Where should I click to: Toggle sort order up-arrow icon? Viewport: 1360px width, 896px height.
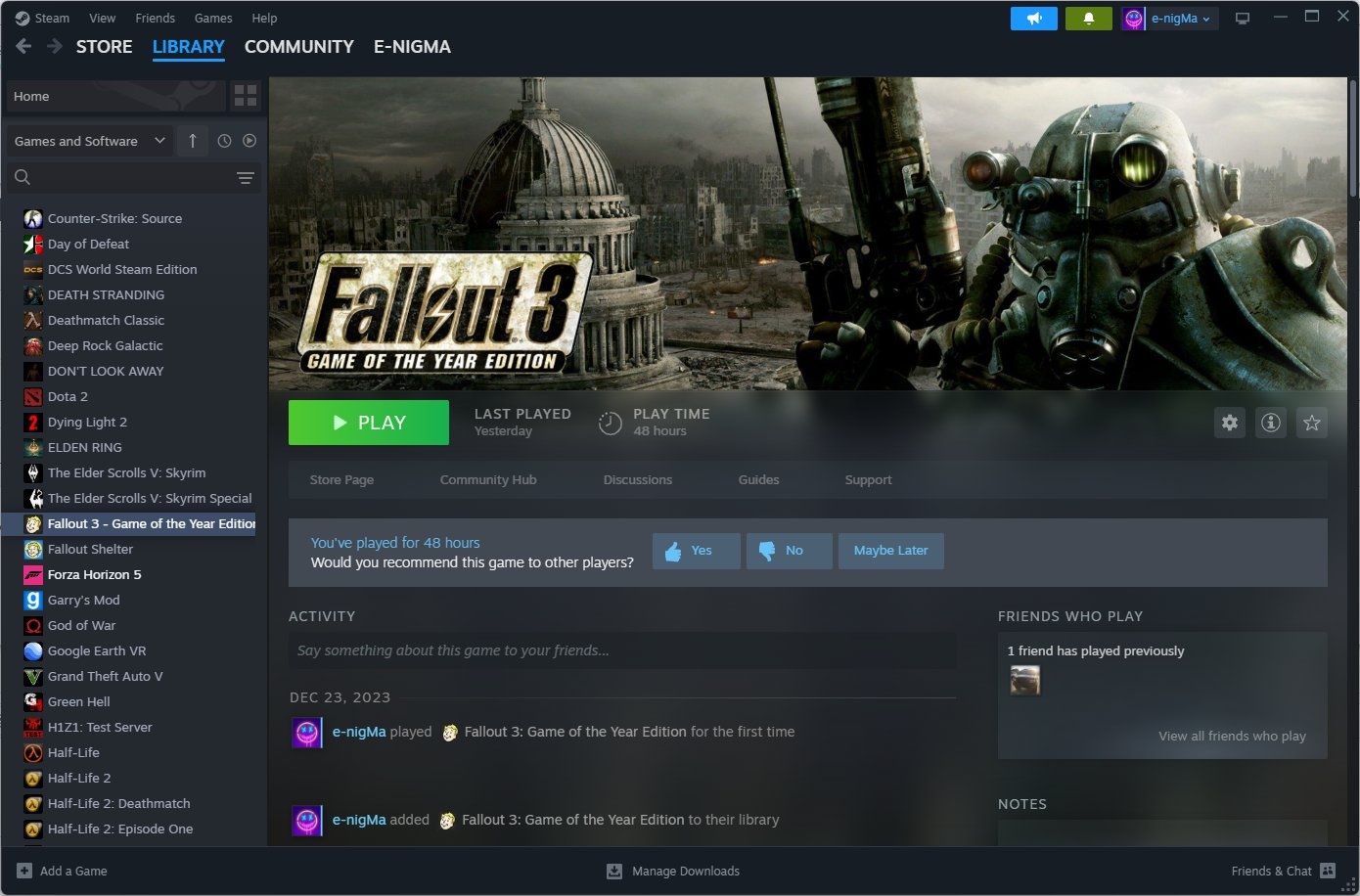[x=193, y=141]
